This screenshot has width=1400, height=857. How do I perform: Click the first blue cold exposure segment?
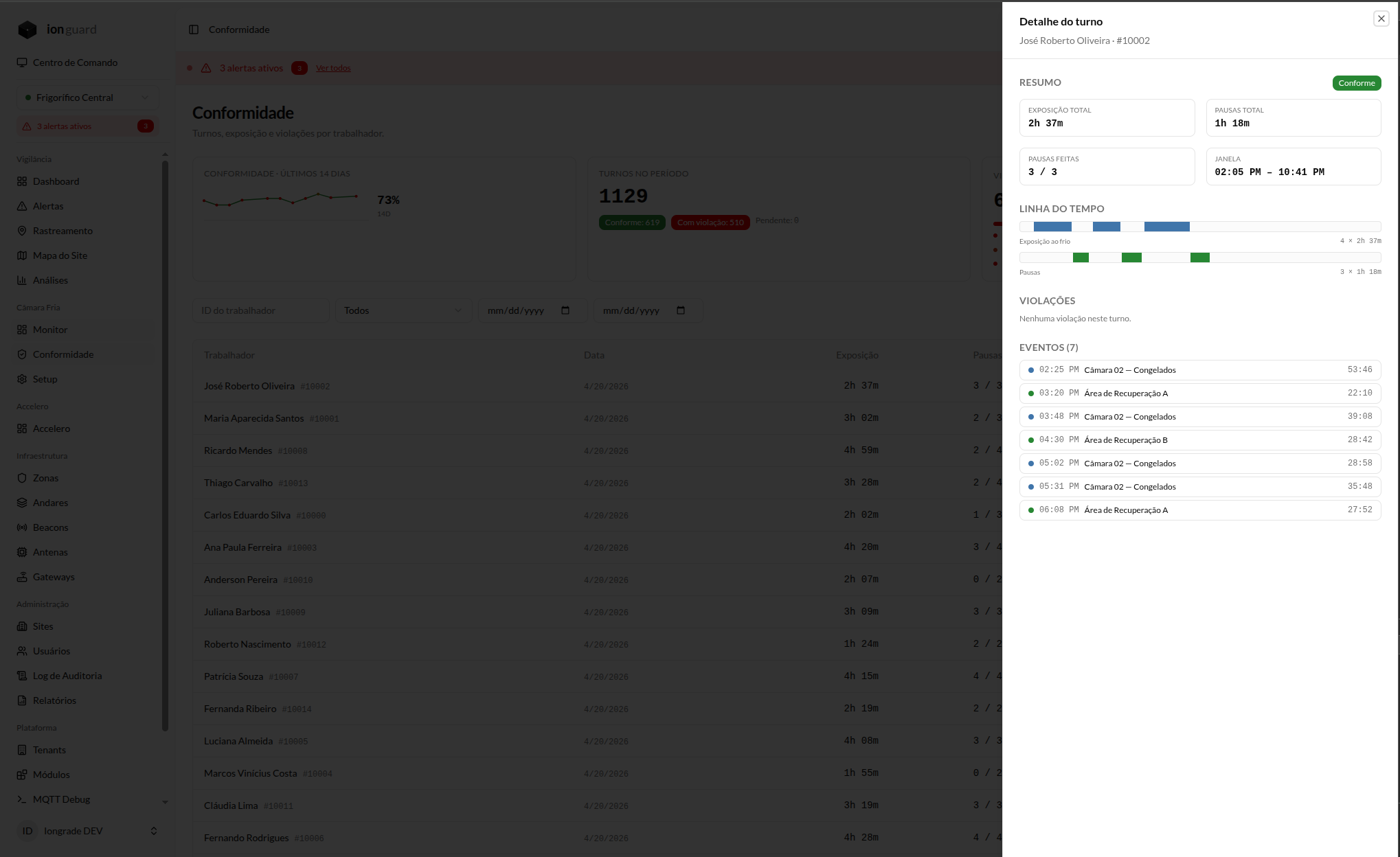[1052, 227]
